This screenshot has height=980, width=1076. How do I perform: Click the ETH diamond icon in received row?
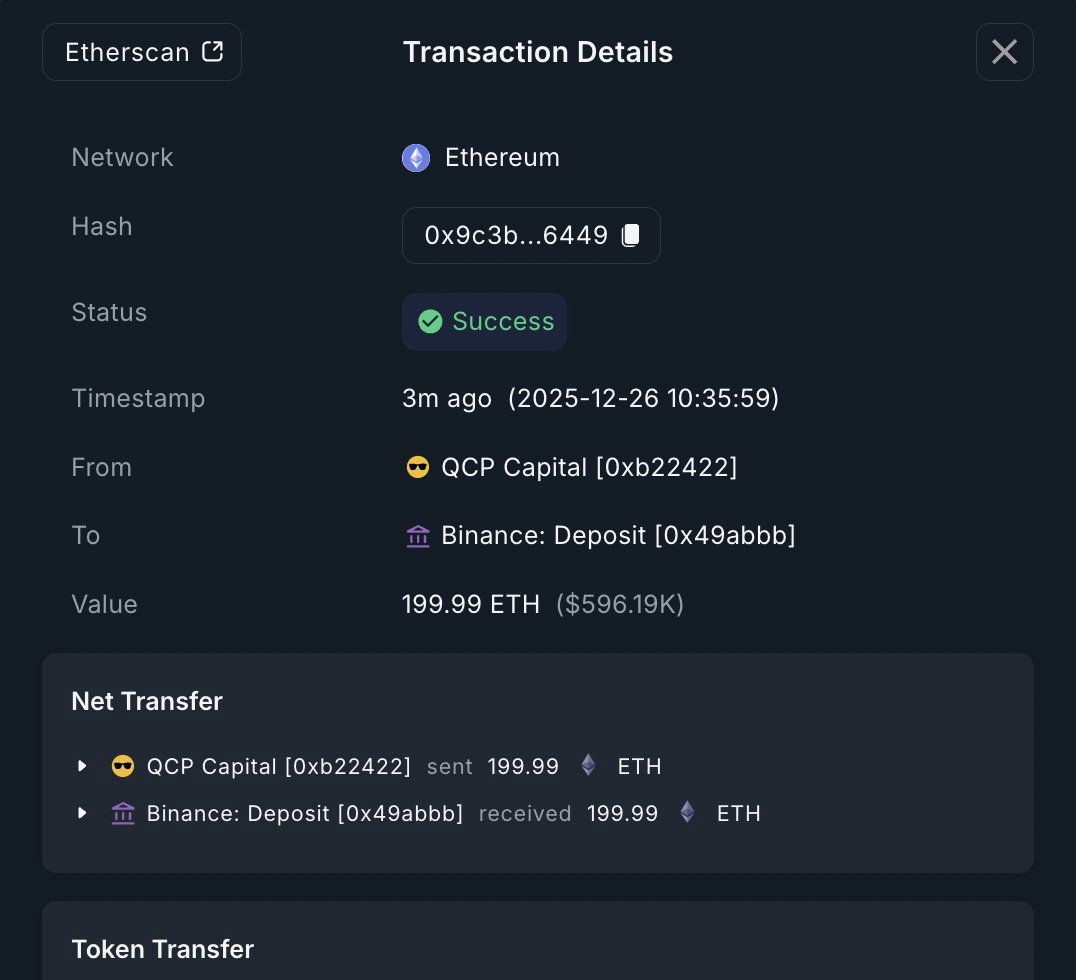click(687, 812)
